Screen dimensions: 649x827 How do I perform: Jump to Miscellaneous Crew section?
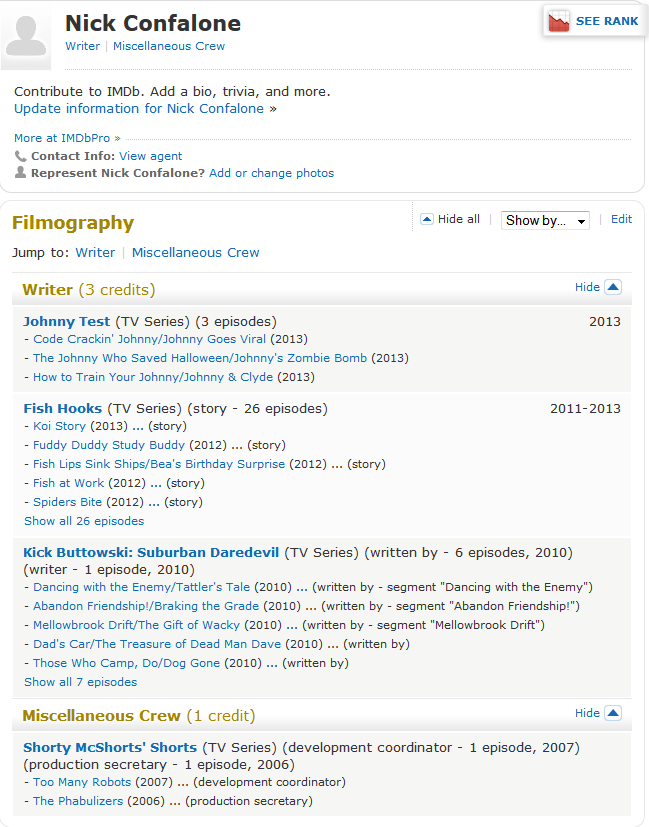[196, 253]
